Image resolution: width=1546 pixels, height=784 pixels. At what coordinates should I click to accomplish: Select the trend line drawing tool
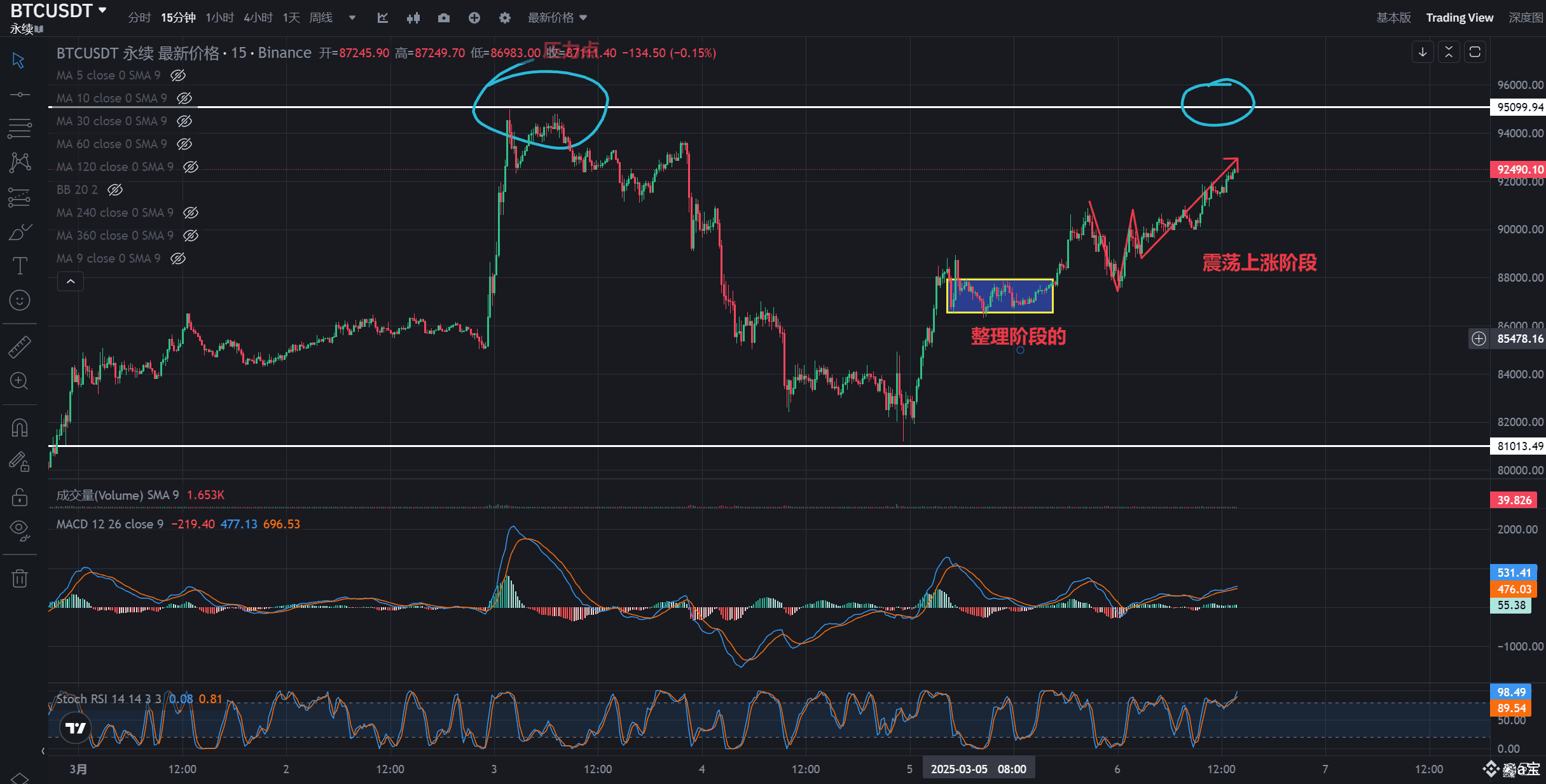pos(20,95)
